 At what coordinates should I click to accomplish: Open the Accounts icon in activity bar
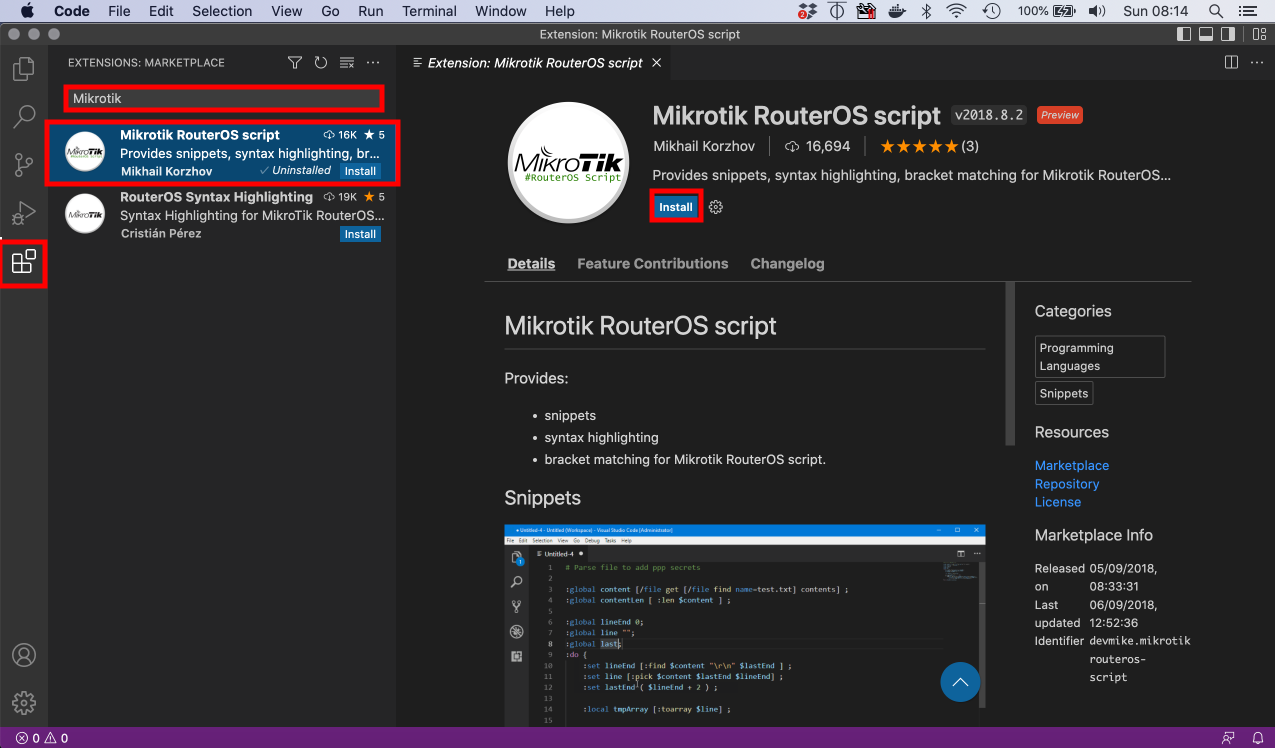(23, 655)
